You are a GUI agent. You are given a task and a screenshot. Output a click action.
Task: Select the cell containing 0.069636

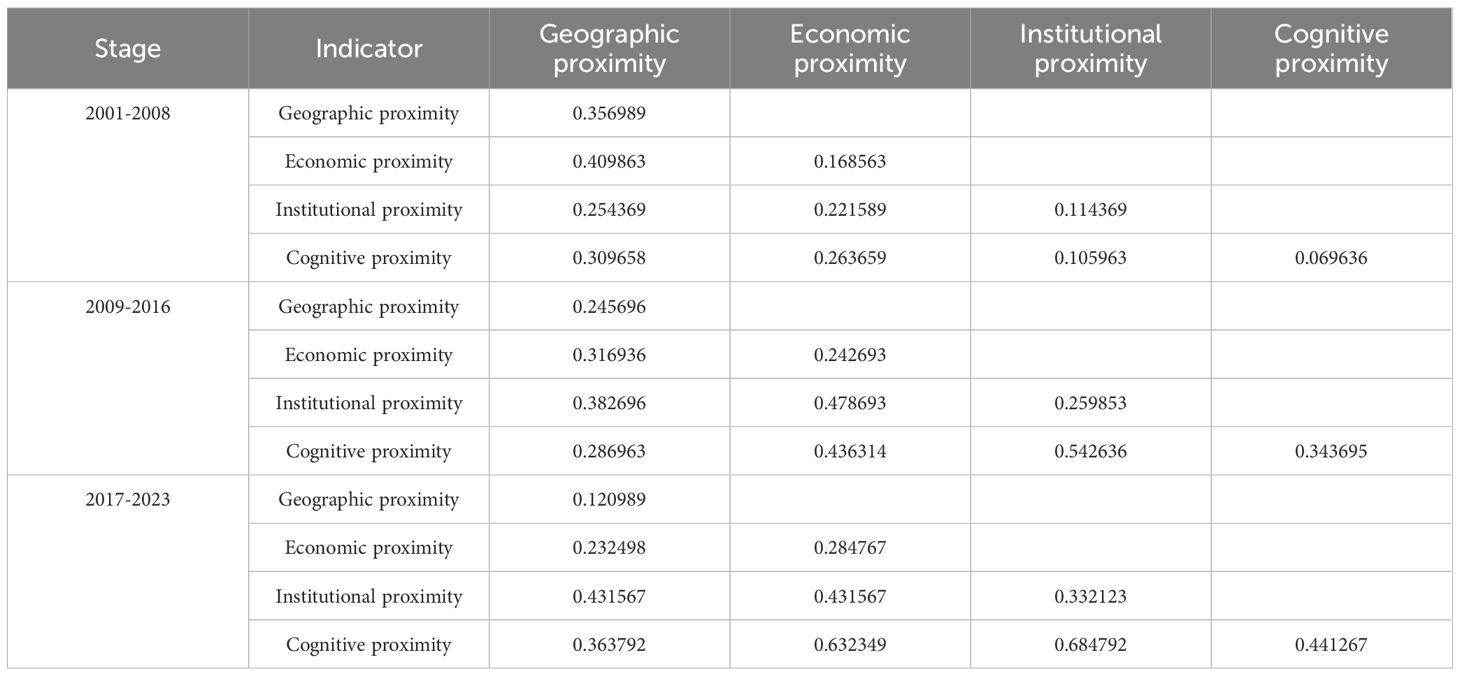click(x=1331, y=258)
